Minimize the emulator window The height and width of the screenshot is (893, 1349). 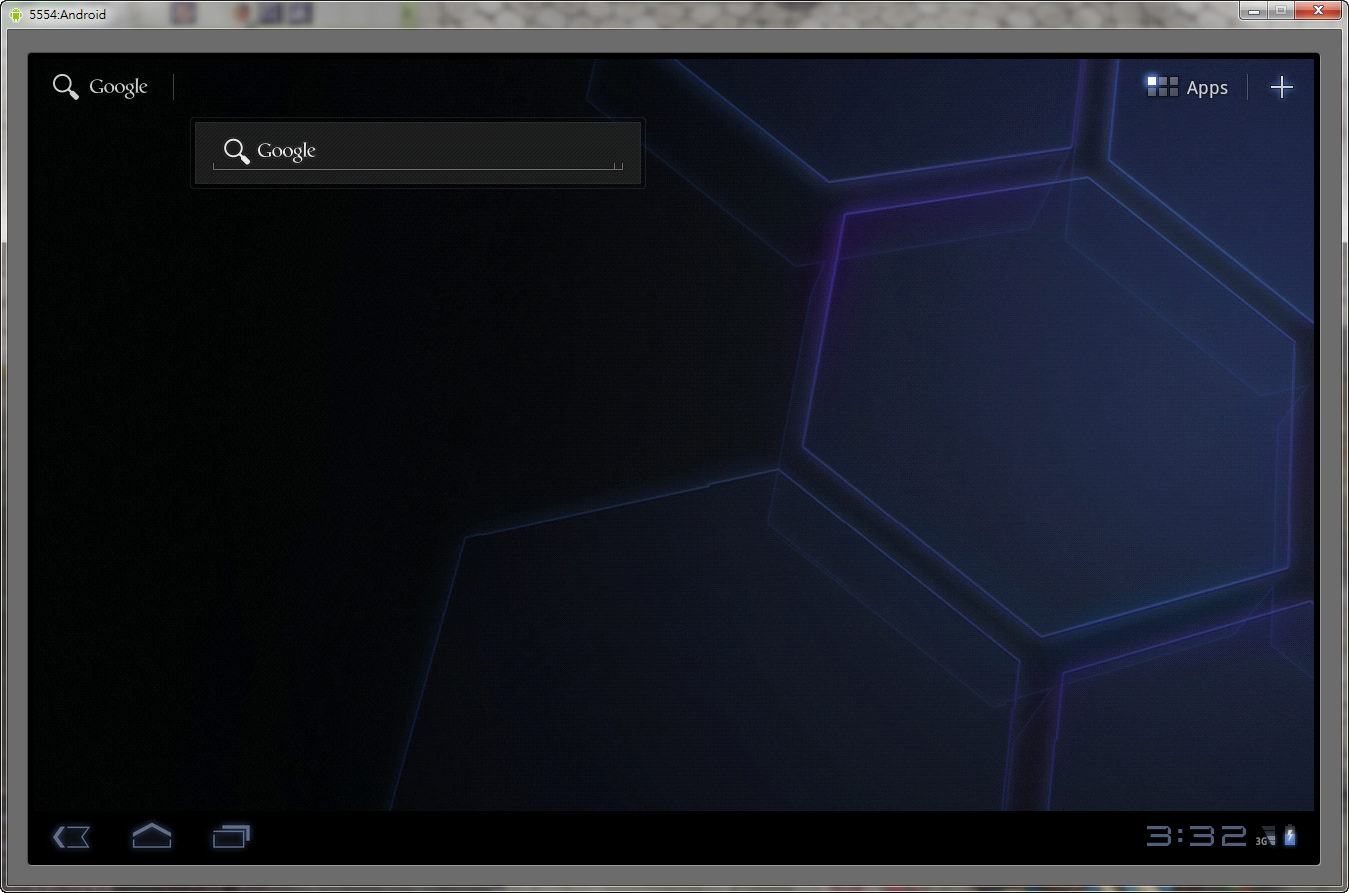pyautogui.click(x=1255, y=10)
